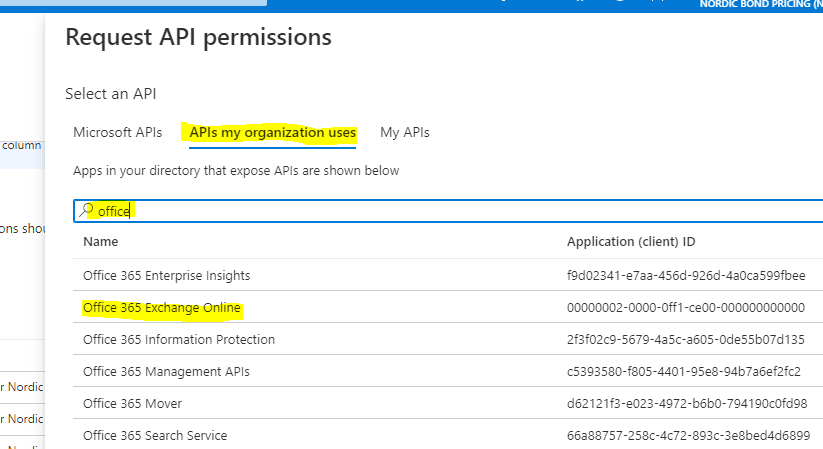Viewport: 823px width, 449px height.
Task: Select Office 365 Search Service
Action: [x=155, y=435]
